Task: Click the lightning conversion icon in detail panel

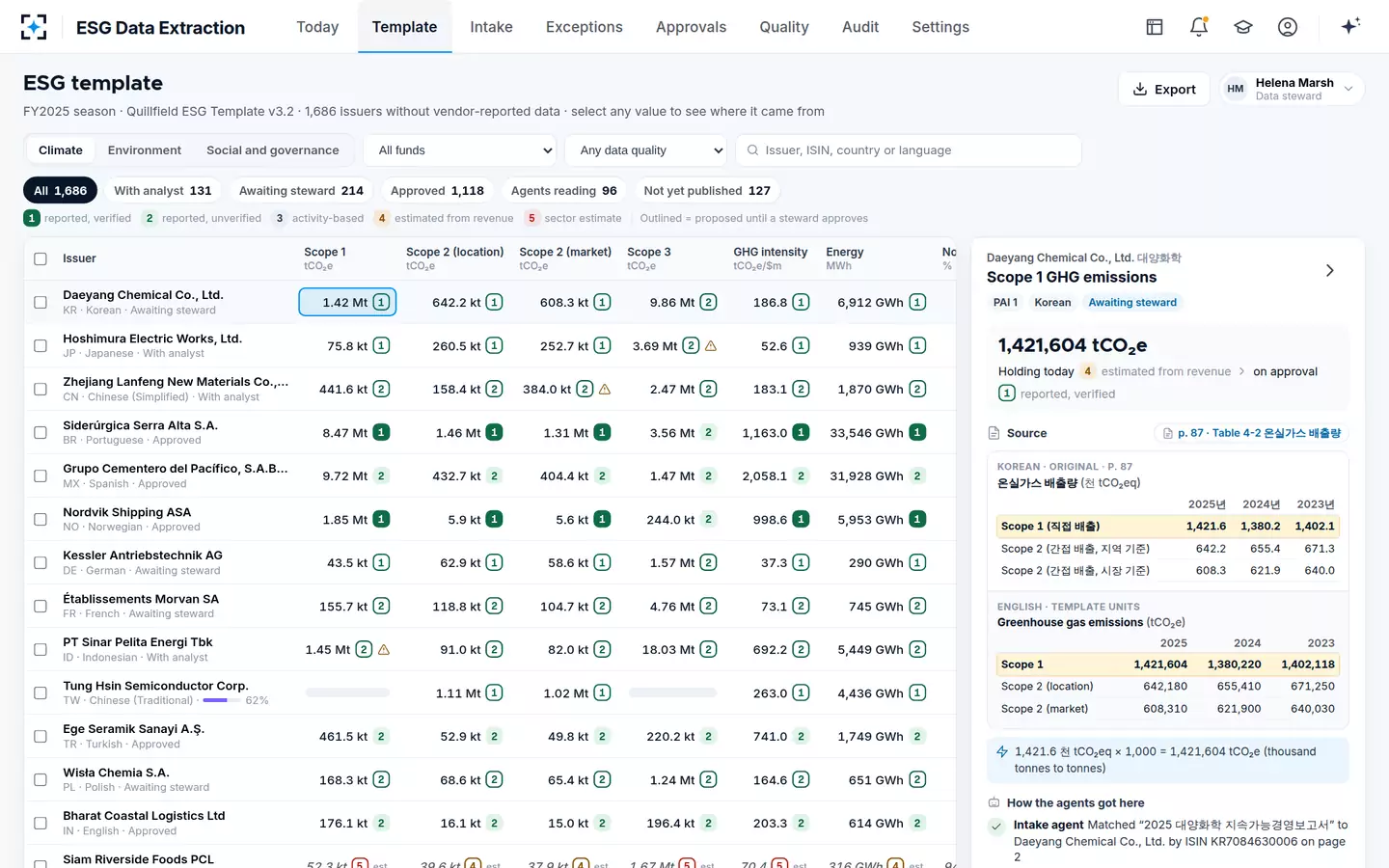Action: pos(1002,751)
